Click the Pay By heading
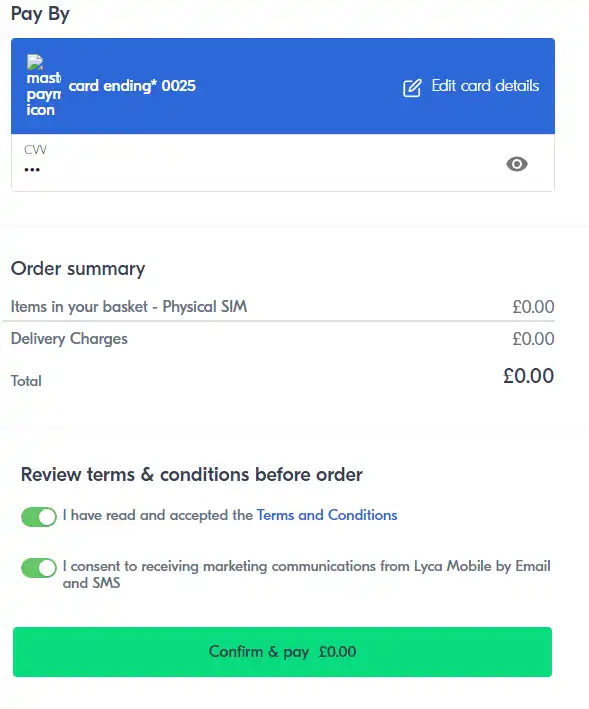Viewport: 589px width, 709px height. pyautogui.click(x=40, y=14)
